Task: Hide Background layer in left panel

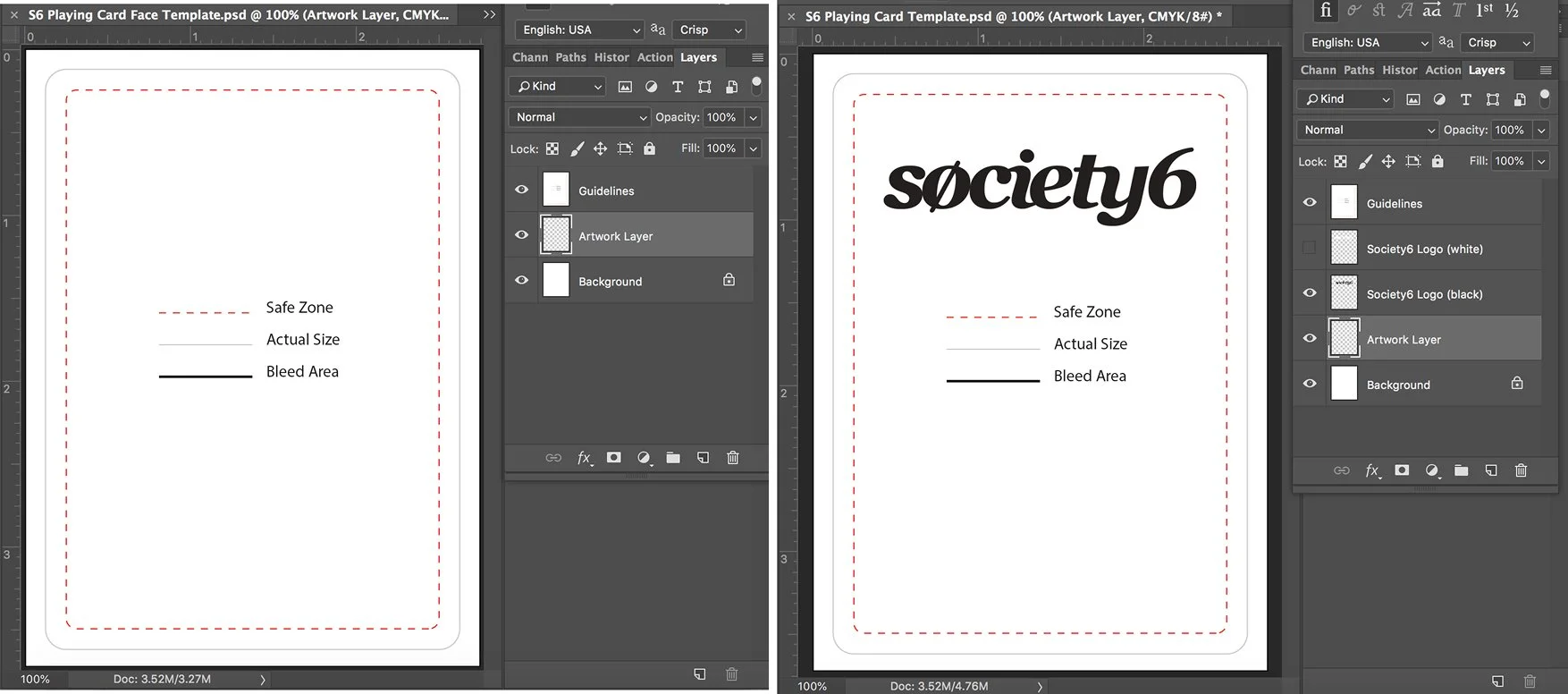Action: (522, 280)
